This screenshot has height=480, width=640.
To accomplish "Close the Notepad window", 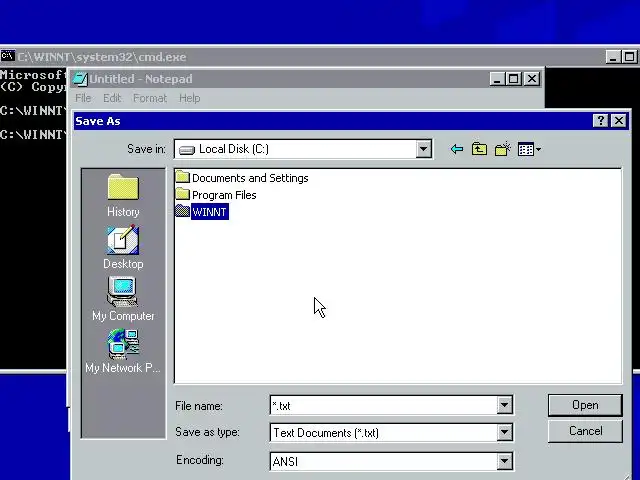I will [x=532, y=79].
